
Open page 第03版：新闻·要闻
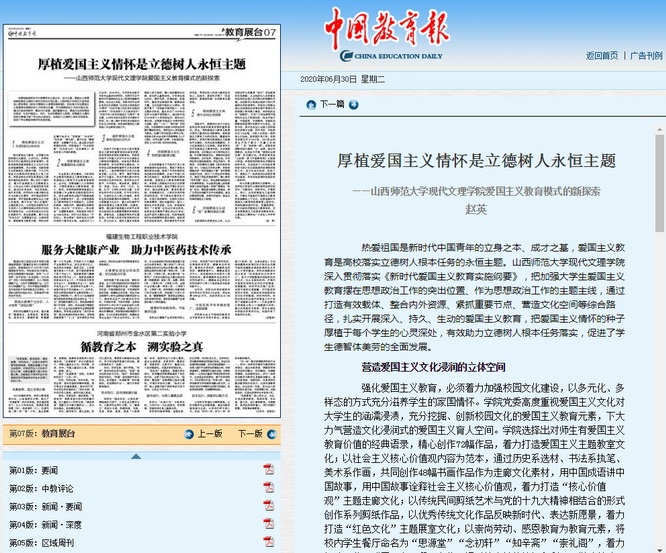46,507
